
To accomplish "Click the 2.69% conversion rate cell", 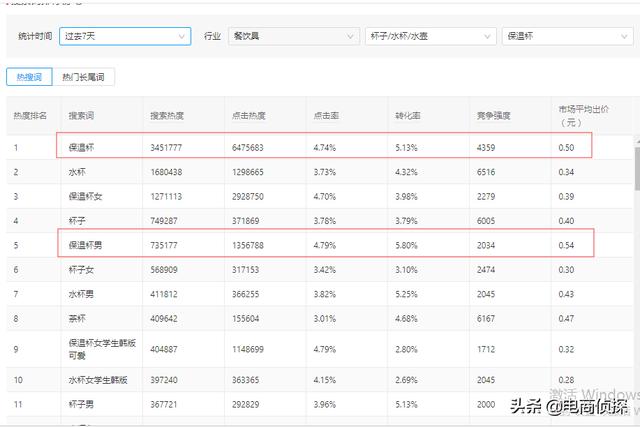I will pos(406,380).
